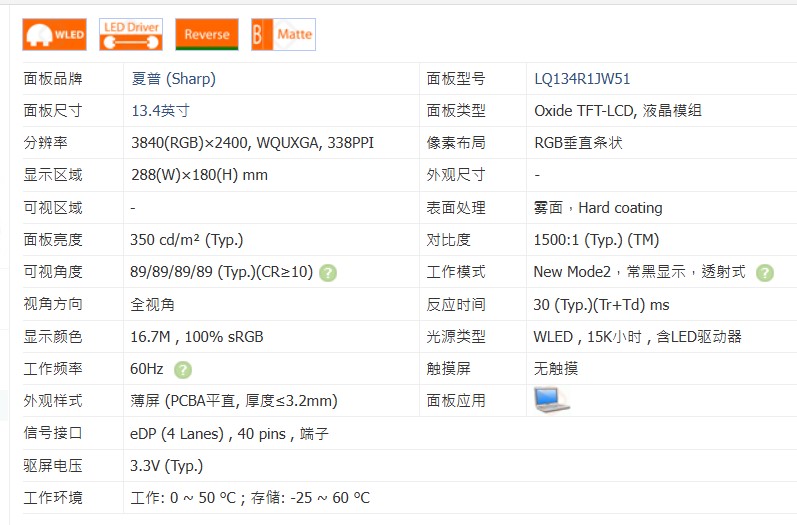Click the 3.3V (Typ.) voltage value
The height and width of the screenshot is (525, 797).
click(x=166, y=466)
